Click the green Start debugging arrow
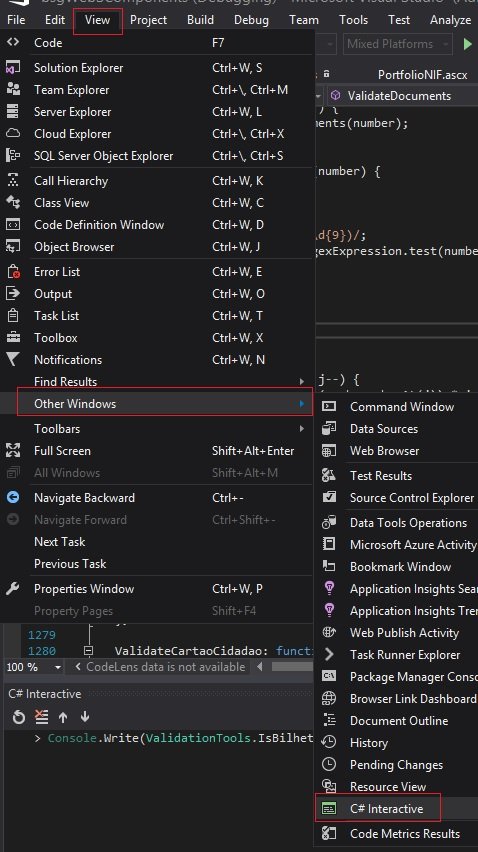The image size is (478, 852). pyautogui.click(x=467, y=44)
